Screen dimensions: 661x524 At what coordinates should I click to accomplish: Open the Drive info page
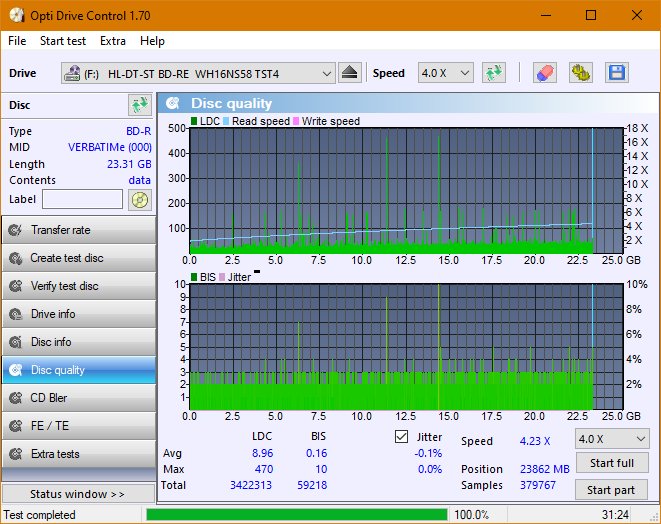pos(79,314)
